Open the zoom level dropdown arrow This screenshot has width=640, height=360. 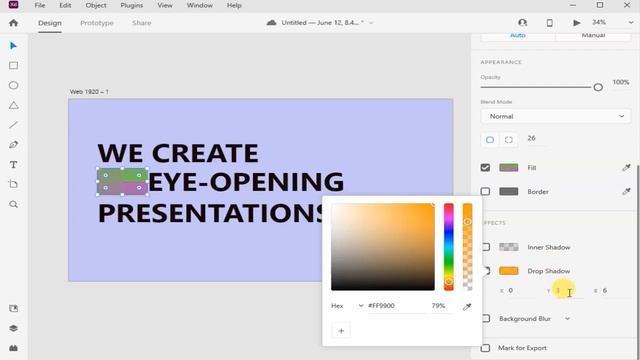631,22
